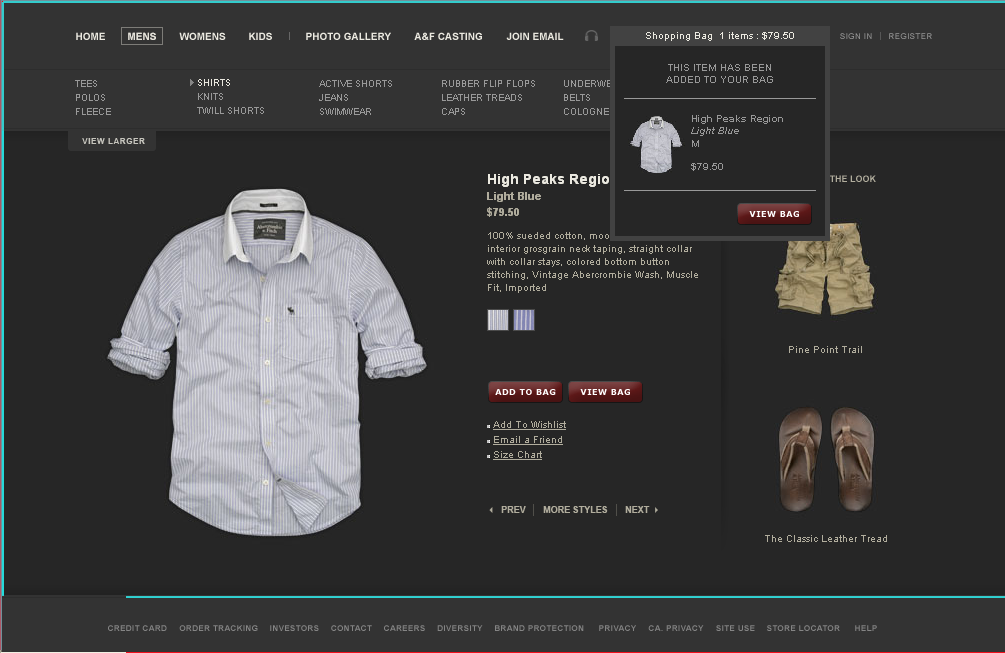Click High Peaks Region in the bag popup

point(737,119)
